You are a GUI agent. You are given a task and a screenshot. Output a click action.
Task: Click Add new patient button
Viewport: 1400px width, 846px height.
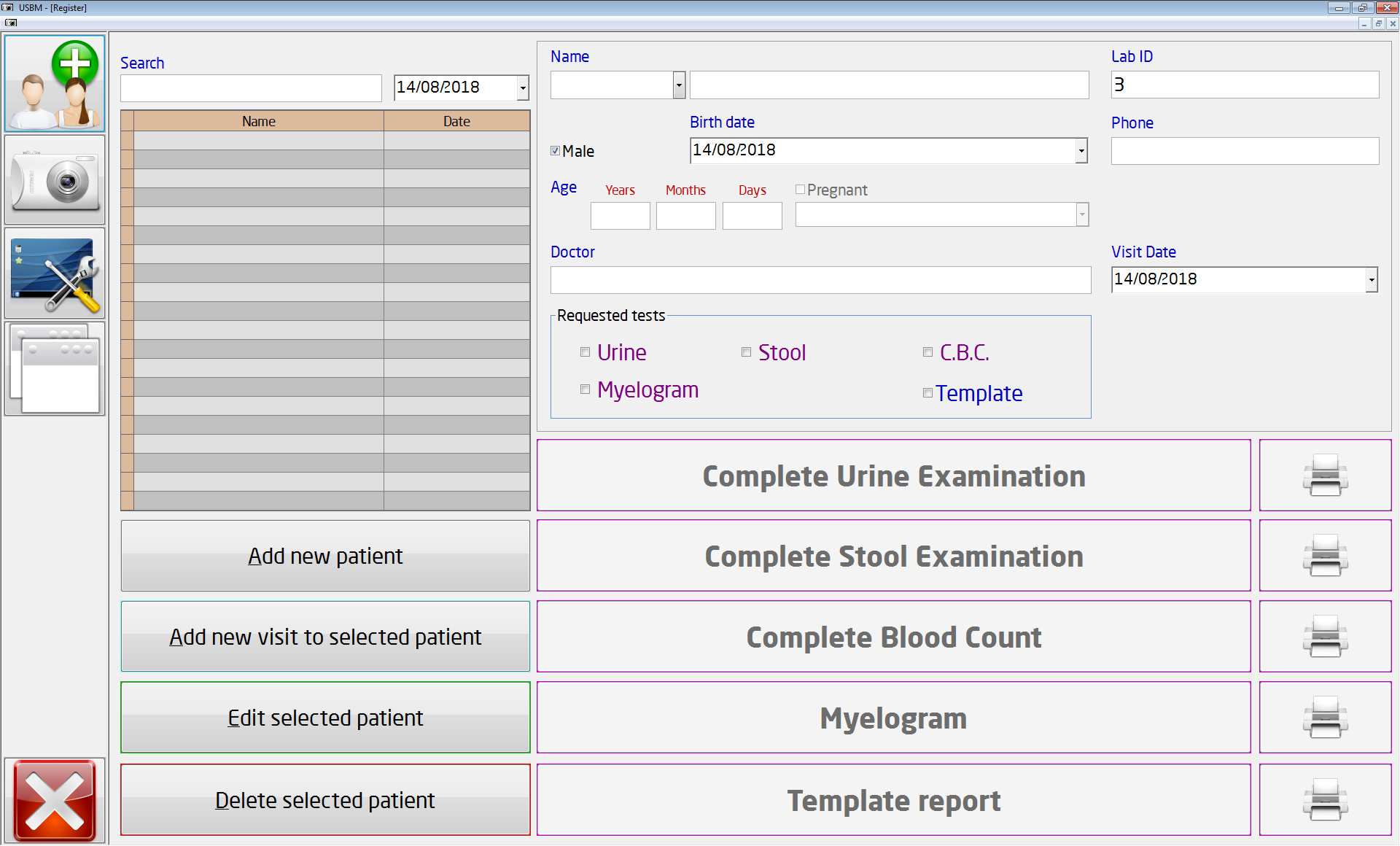click(325, 556)
